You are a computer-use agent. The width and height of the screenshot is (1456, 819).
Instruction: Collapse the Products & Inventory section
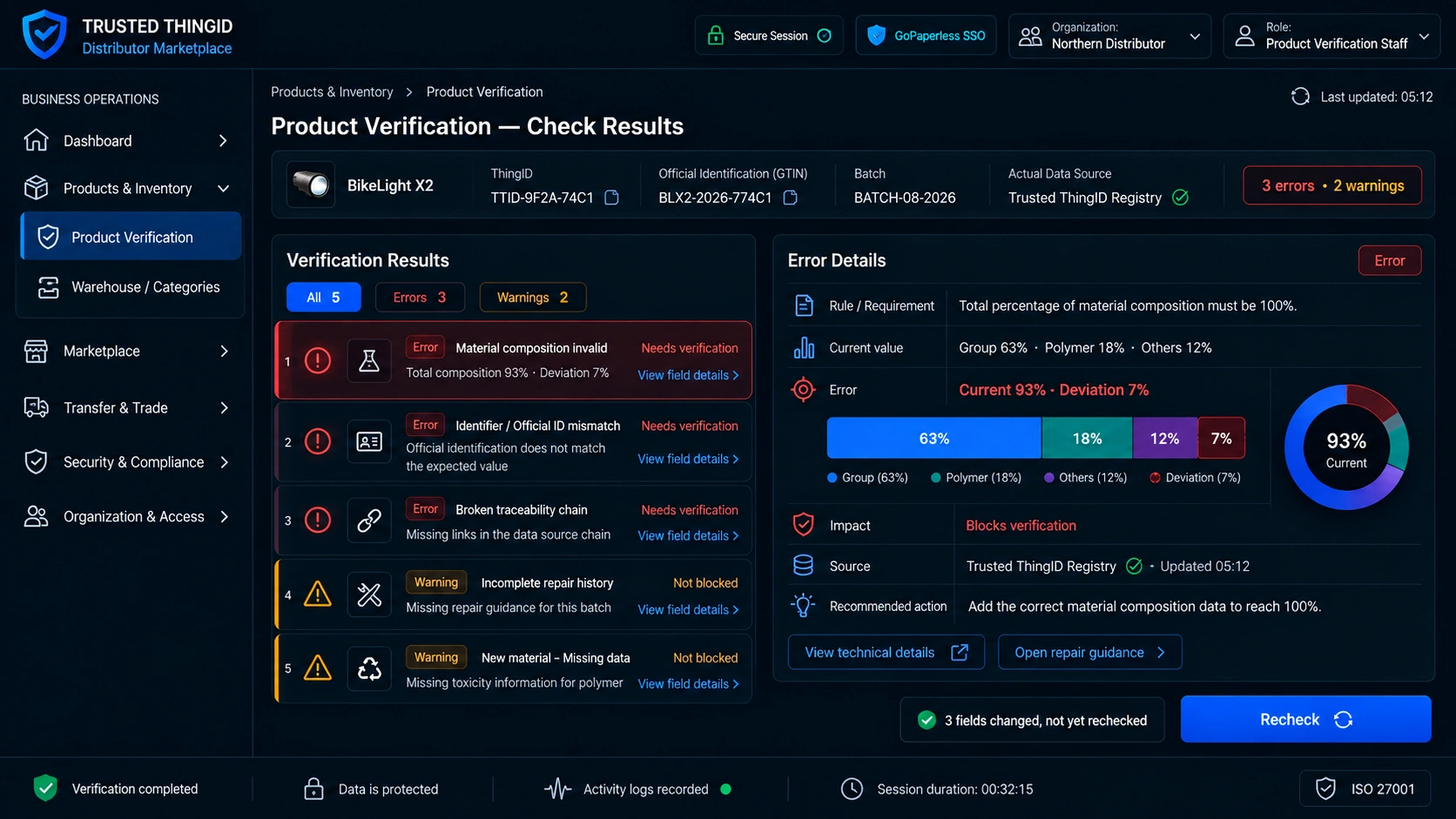click(x=224, y=188)
